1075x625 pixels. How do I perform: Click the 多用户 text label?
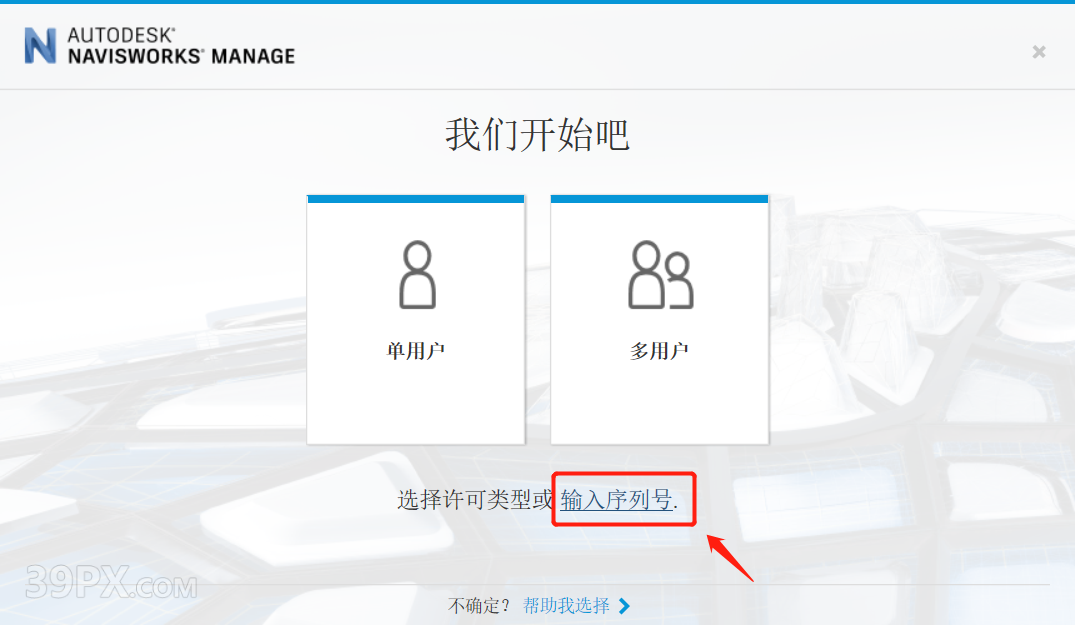click(660, 351)
